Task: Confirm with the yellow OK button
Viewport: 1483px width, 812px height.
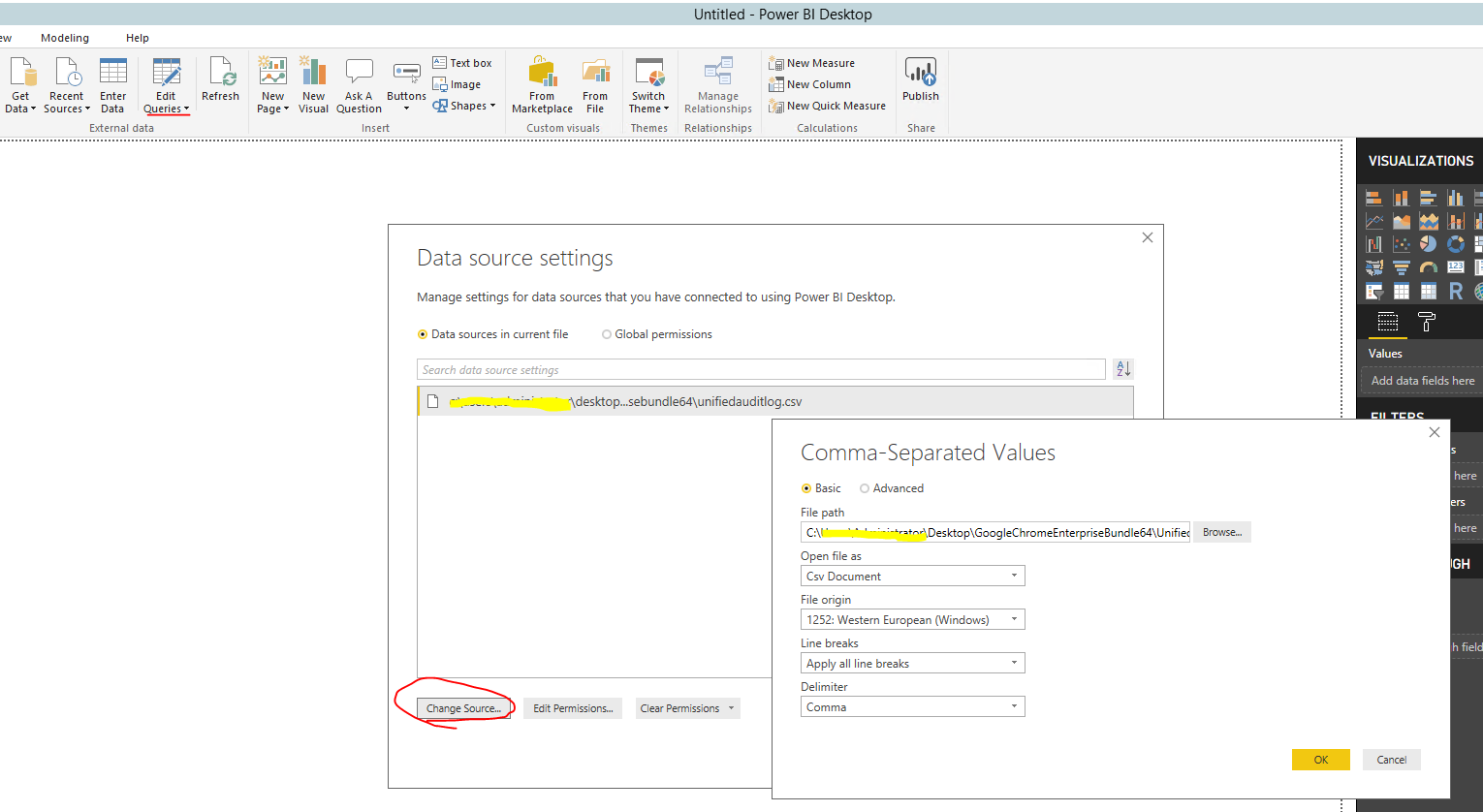Action: [x=1320, y=760]
